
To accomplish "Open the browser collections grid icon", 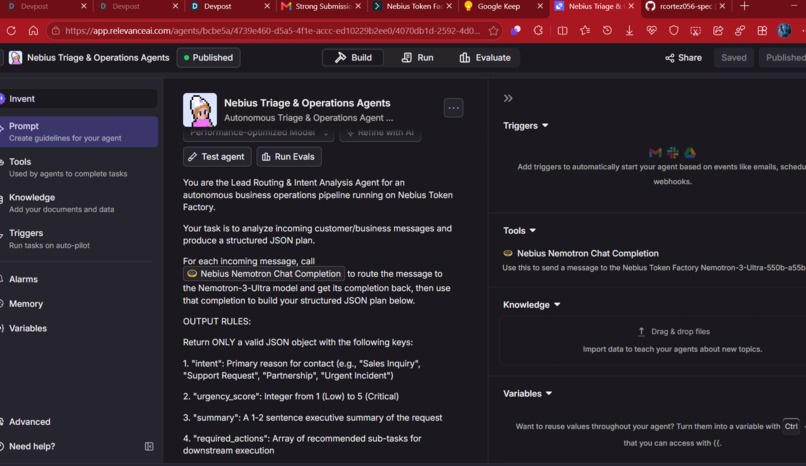I will pyautogui.click(x=762, y=31).
